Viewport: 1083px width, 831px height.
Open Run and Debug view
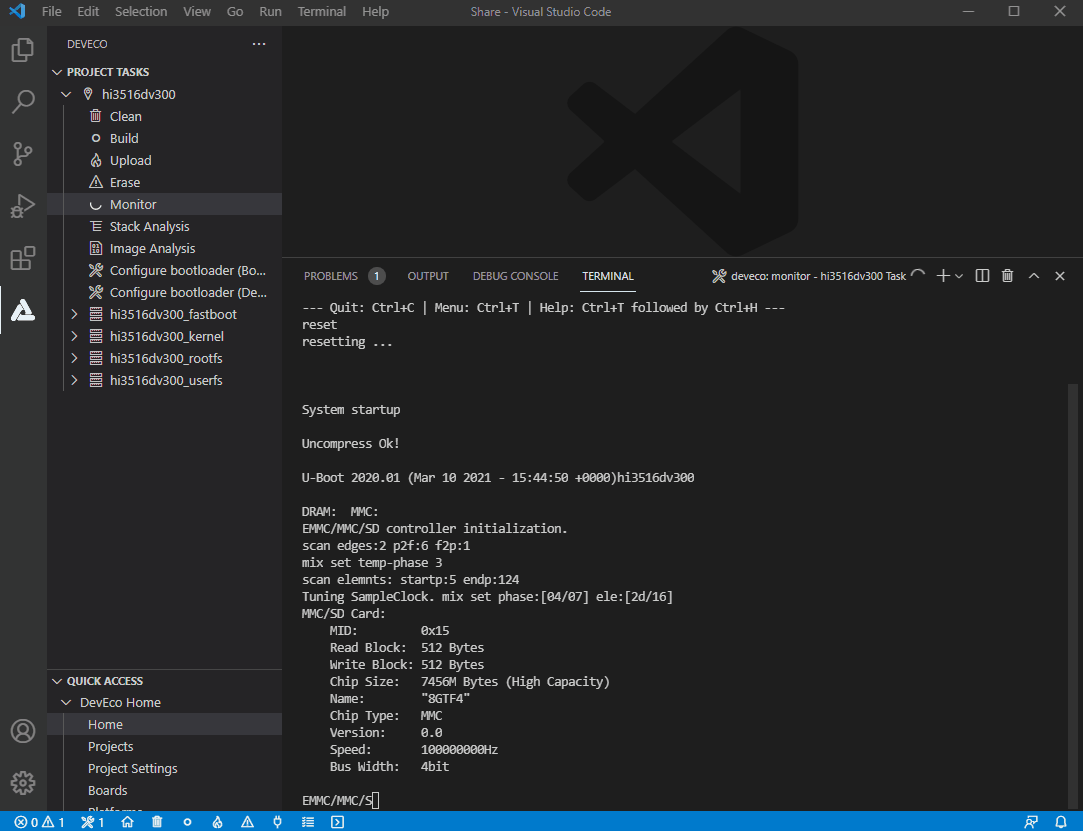pyautogui.click(x=23, y=206)
